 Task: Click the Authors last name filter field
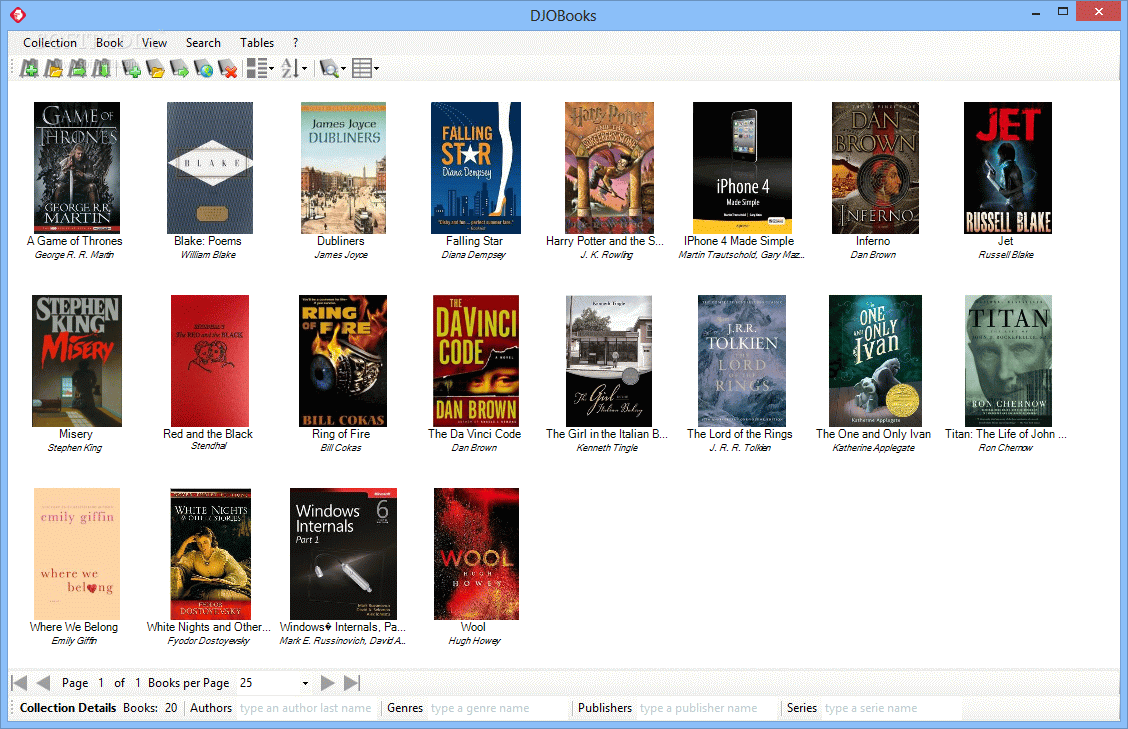point(306,708)
